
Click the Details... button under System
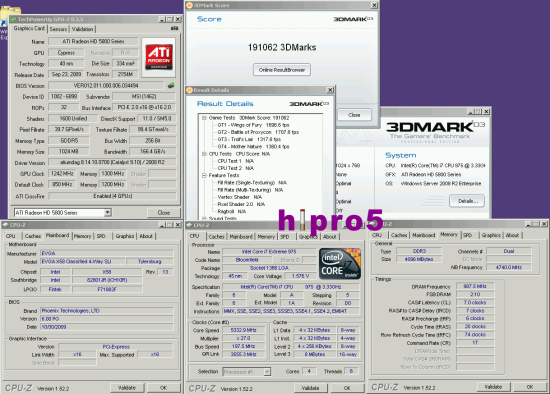[467, 201]
